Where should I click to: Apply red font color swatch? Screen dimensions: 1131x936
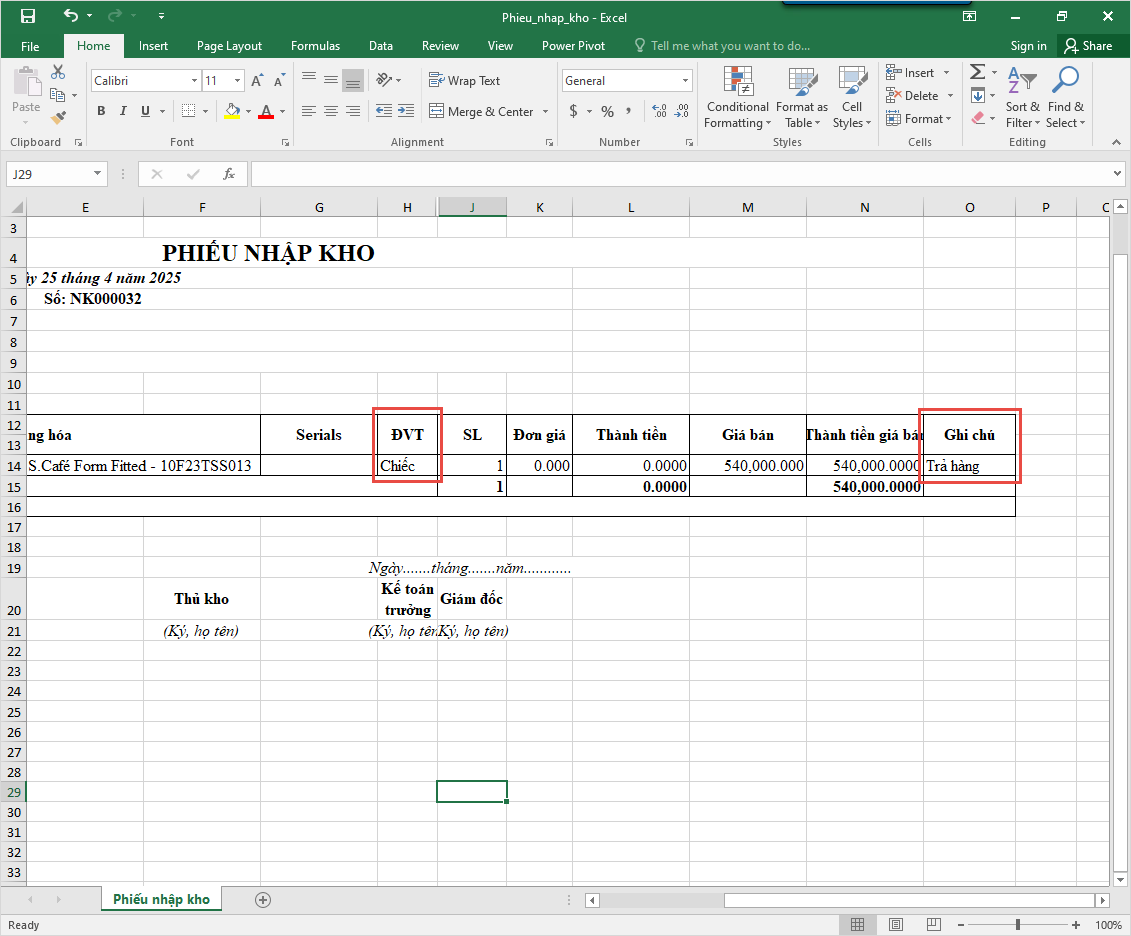pos(266,112)
